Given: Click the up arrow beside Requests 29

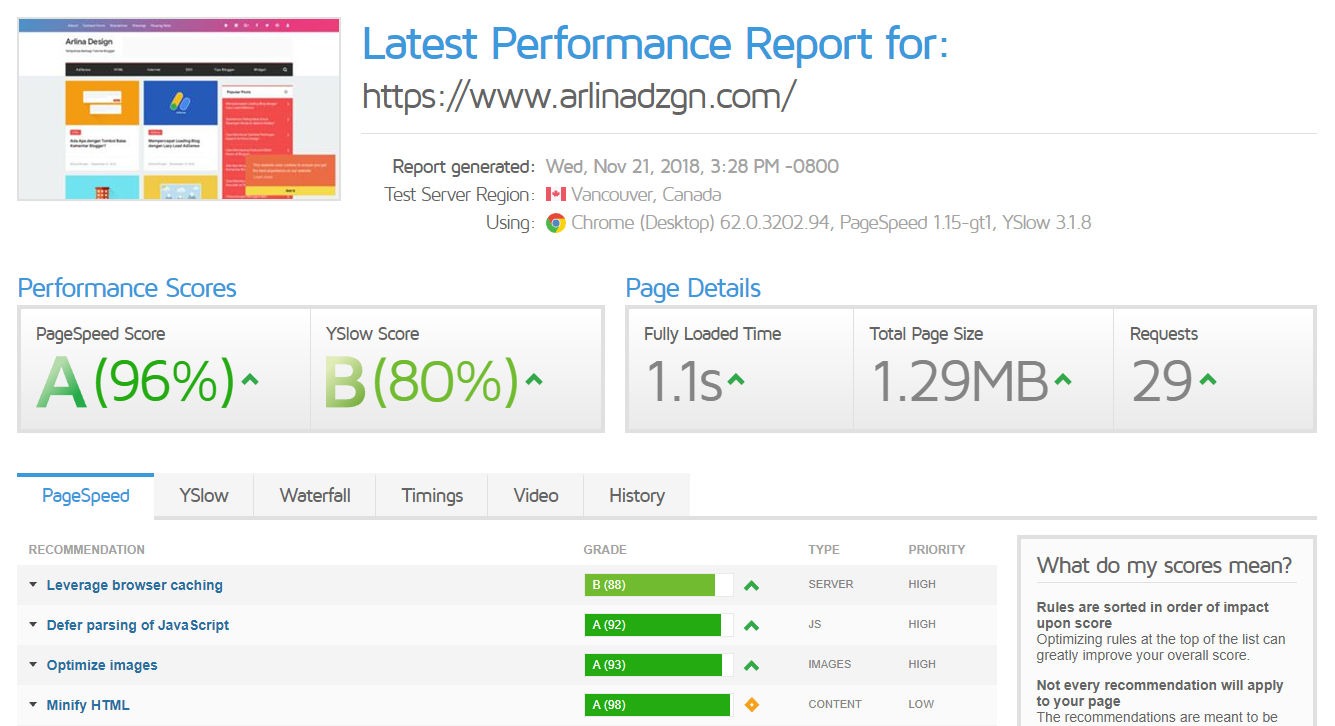Looking at the screenshot, I should pyautogui.click(x=1208, y=379).
